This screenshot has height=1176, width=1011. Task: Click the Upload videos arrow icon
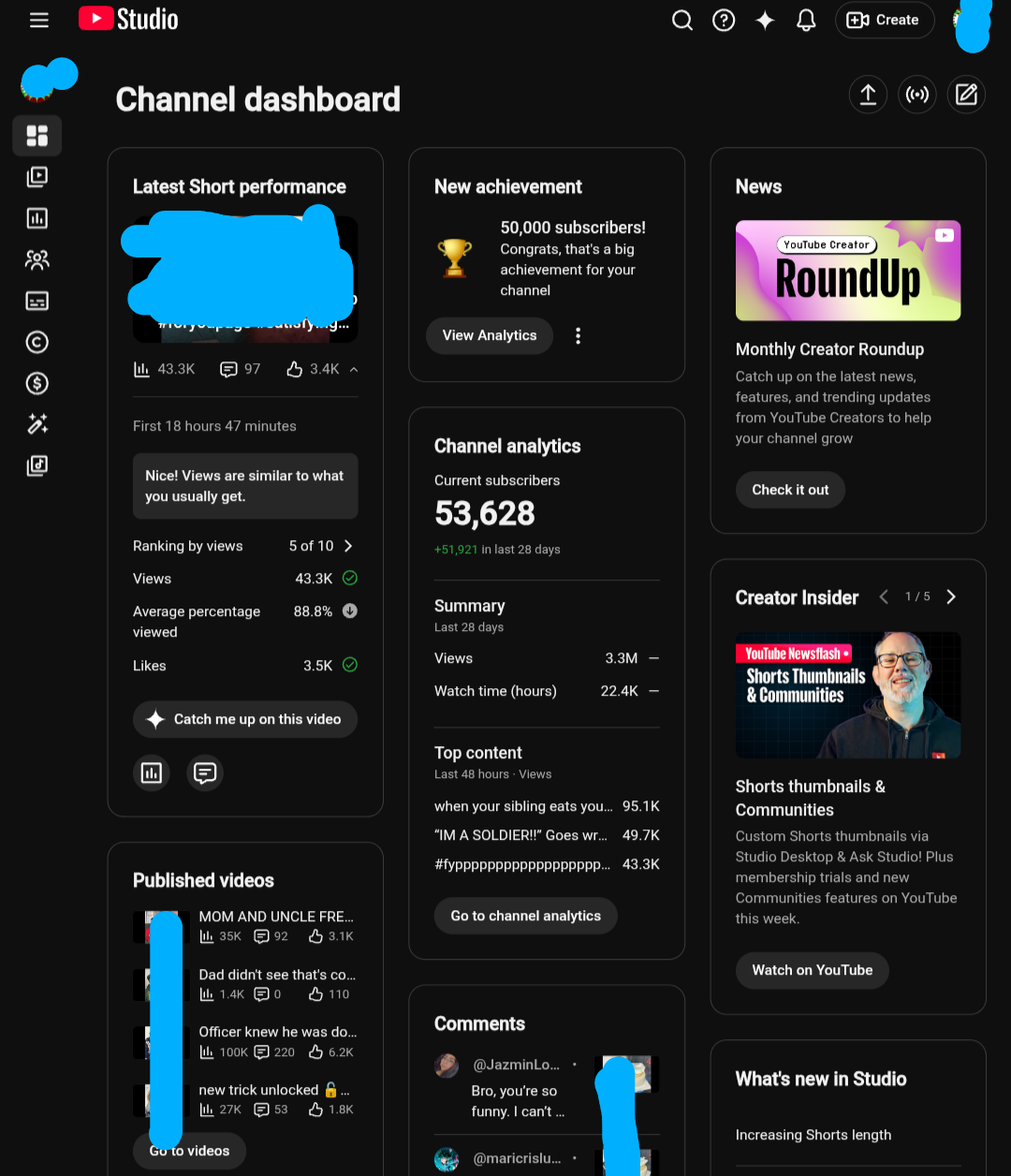click(x=868, y=95)
